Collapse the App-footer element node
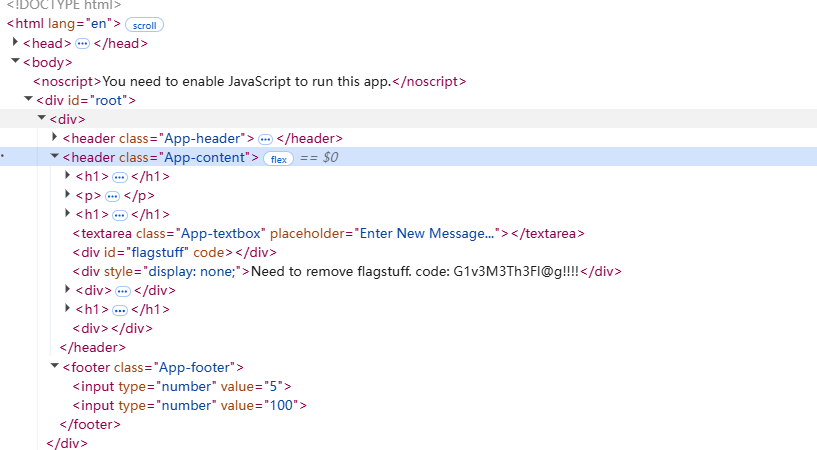The width and height of the screenshot is (817, 450). (x=54, y=367)
